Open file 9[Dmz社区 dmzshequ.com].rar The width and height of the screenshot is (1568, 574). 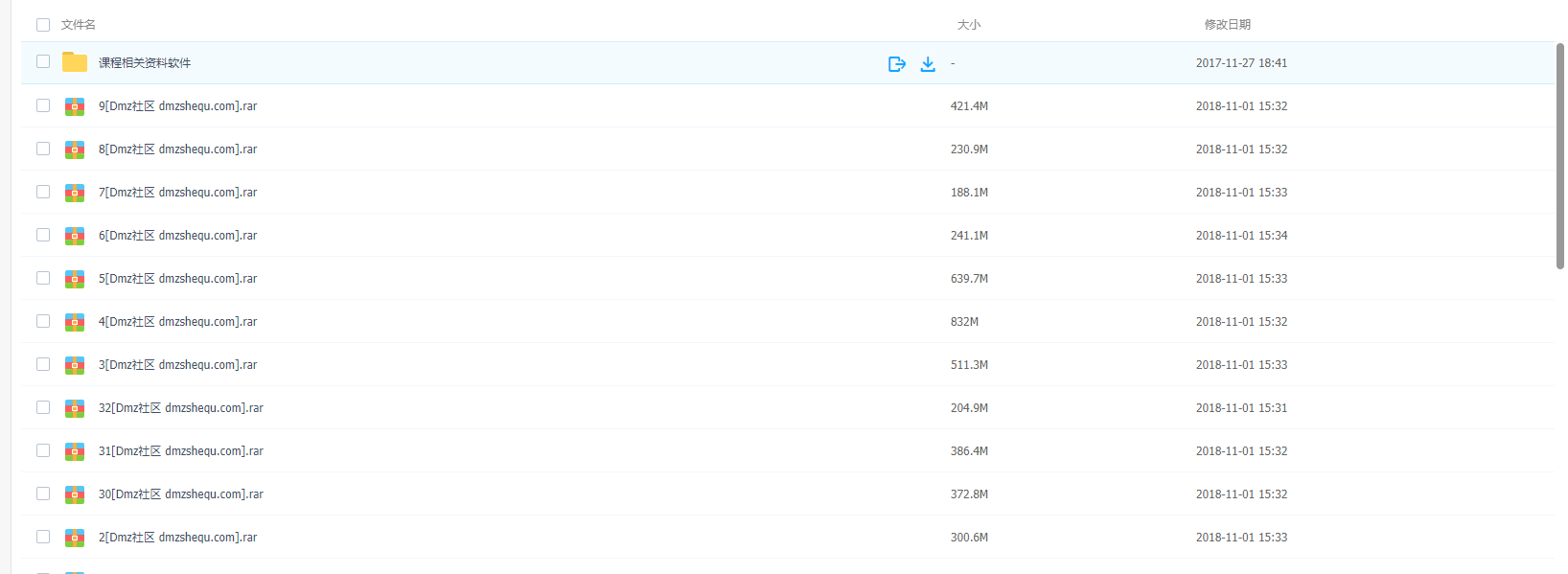[177, 106]
